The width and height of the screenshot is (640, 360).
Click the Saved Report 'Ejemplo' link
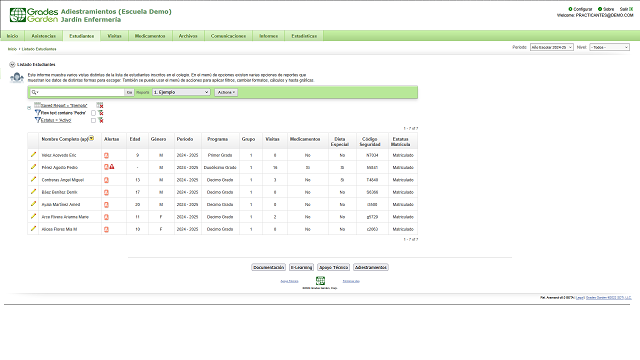(x=64, y=106)
